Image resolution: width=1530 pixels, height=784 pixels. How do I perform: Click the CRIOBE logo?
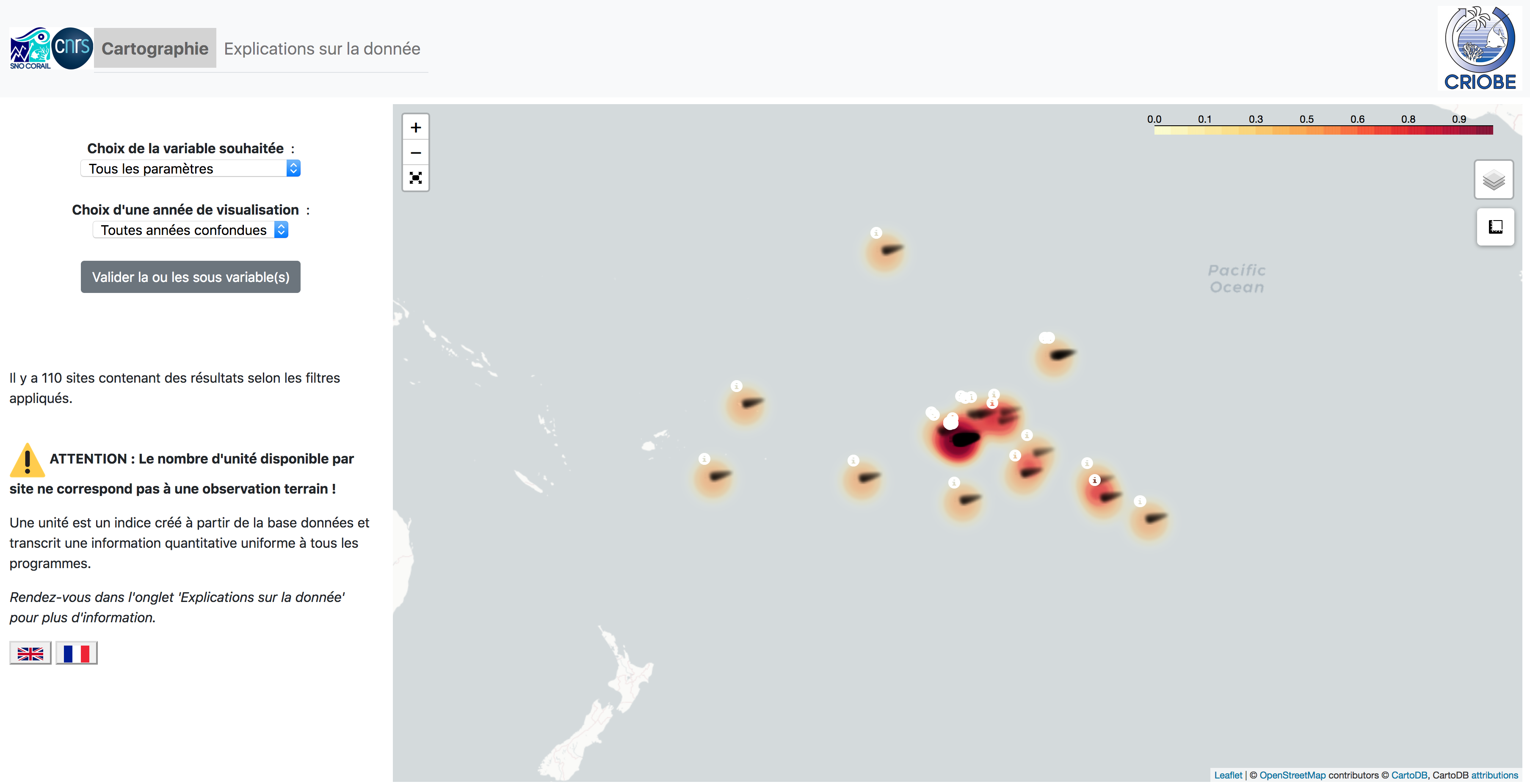tap(1480, 49)
